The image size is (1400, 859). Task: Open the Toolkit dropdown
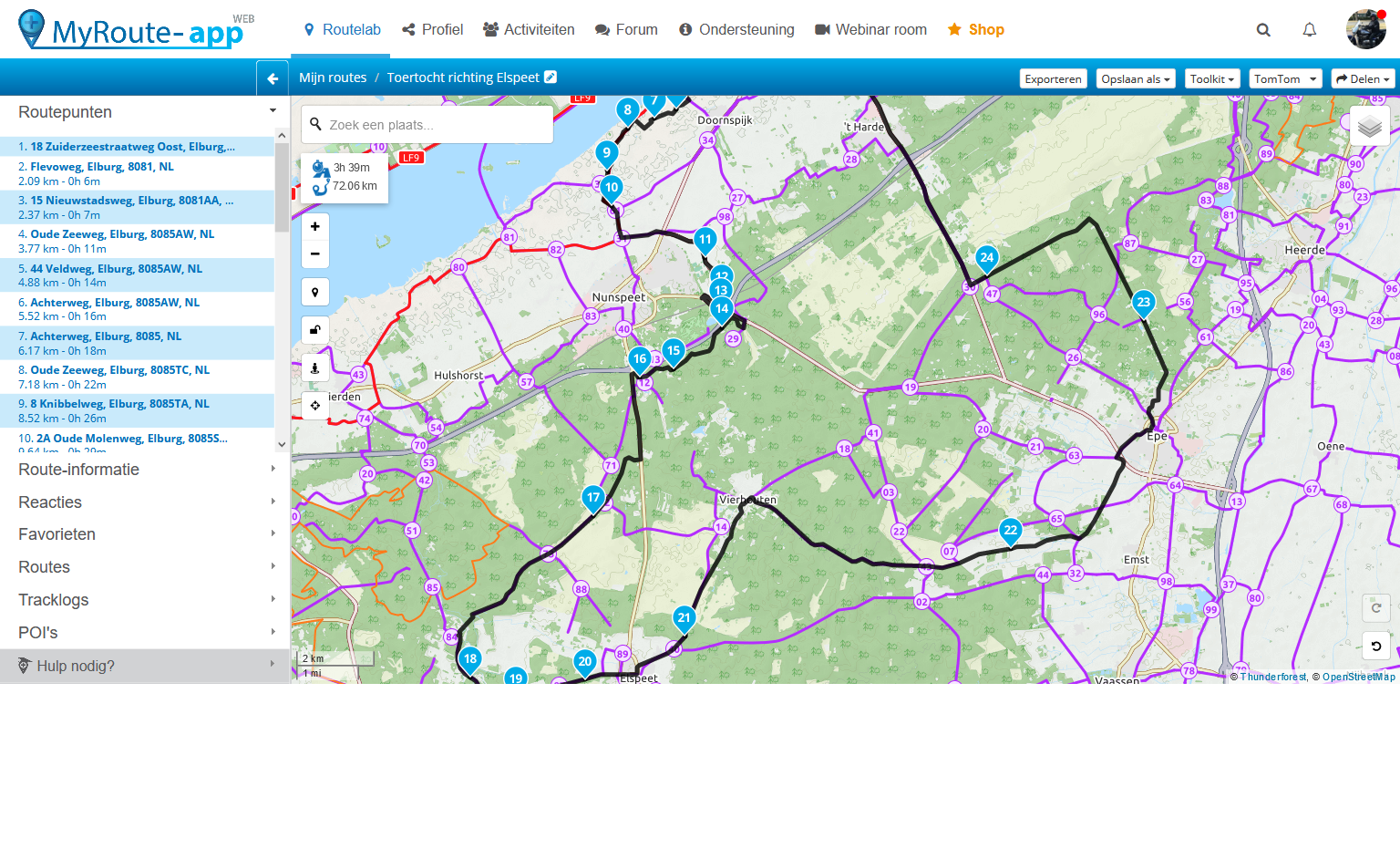click(1212, 79)
